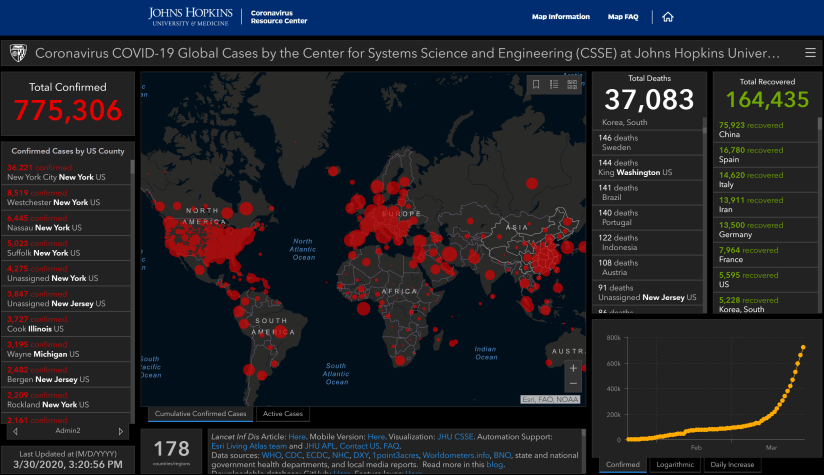Select the Cumulative Confirmed Cases tab

click(201, 414)
